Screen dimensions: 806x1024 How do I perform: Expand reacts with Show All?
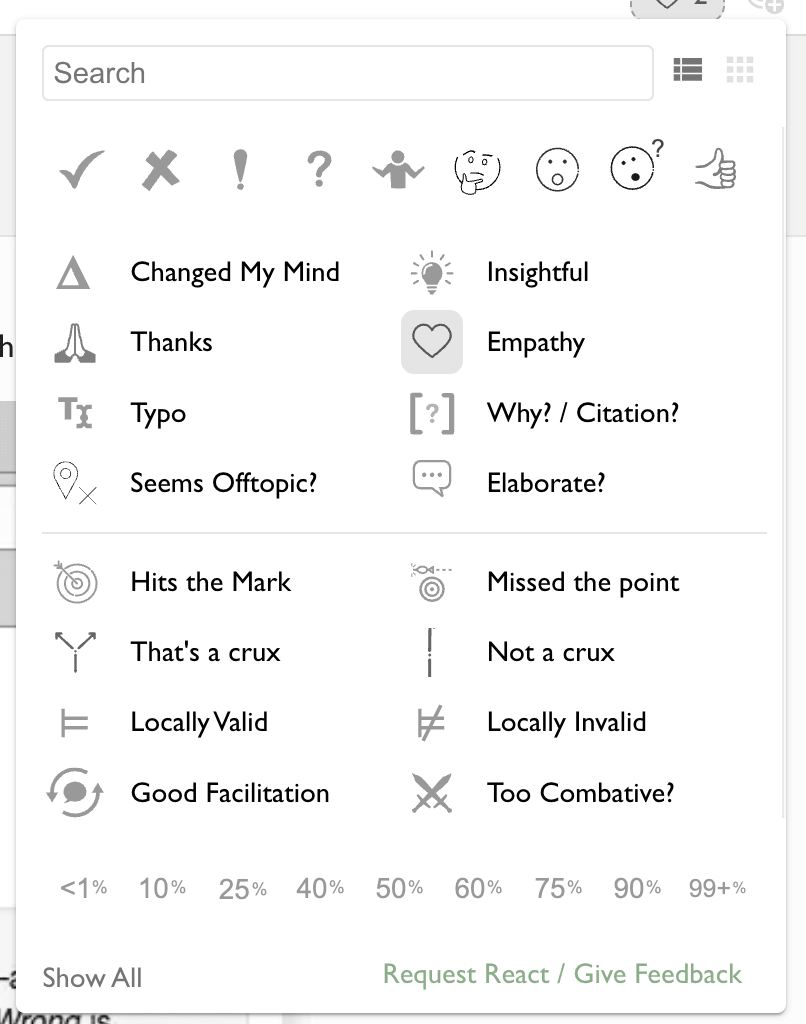[92, 978]
